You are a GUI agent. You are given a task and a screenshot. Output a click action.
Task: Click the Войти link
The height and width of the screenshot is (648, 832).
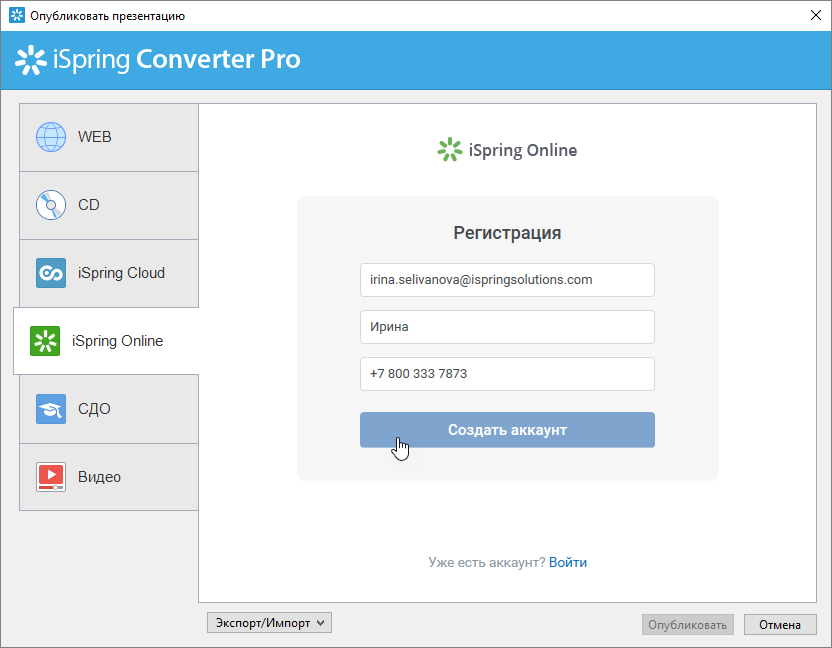pyautogui.click(x=568, y=563)
